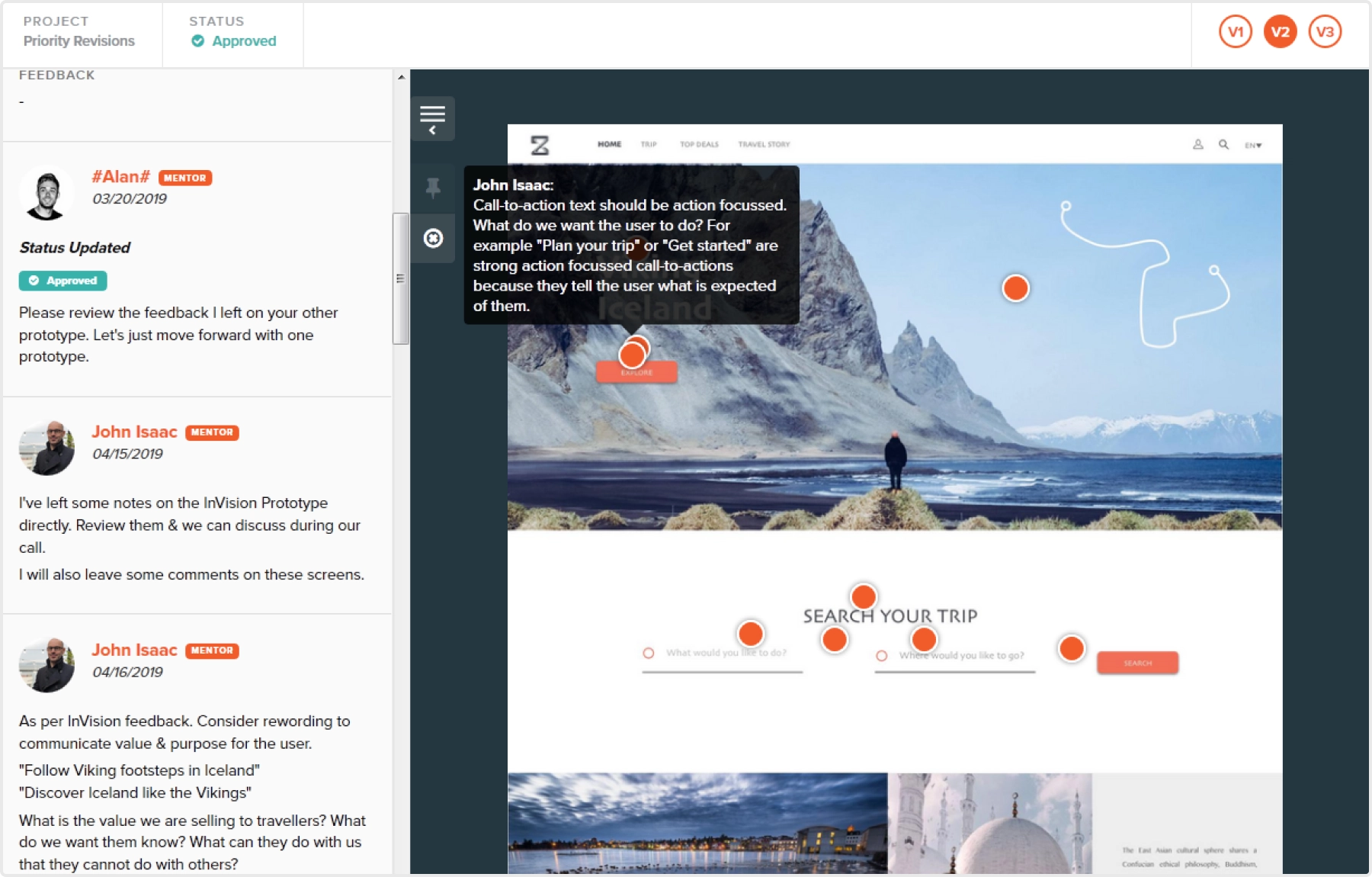
Task: Collapse the feedback sidebar with the hamburger icon
Action: [433, 118]
